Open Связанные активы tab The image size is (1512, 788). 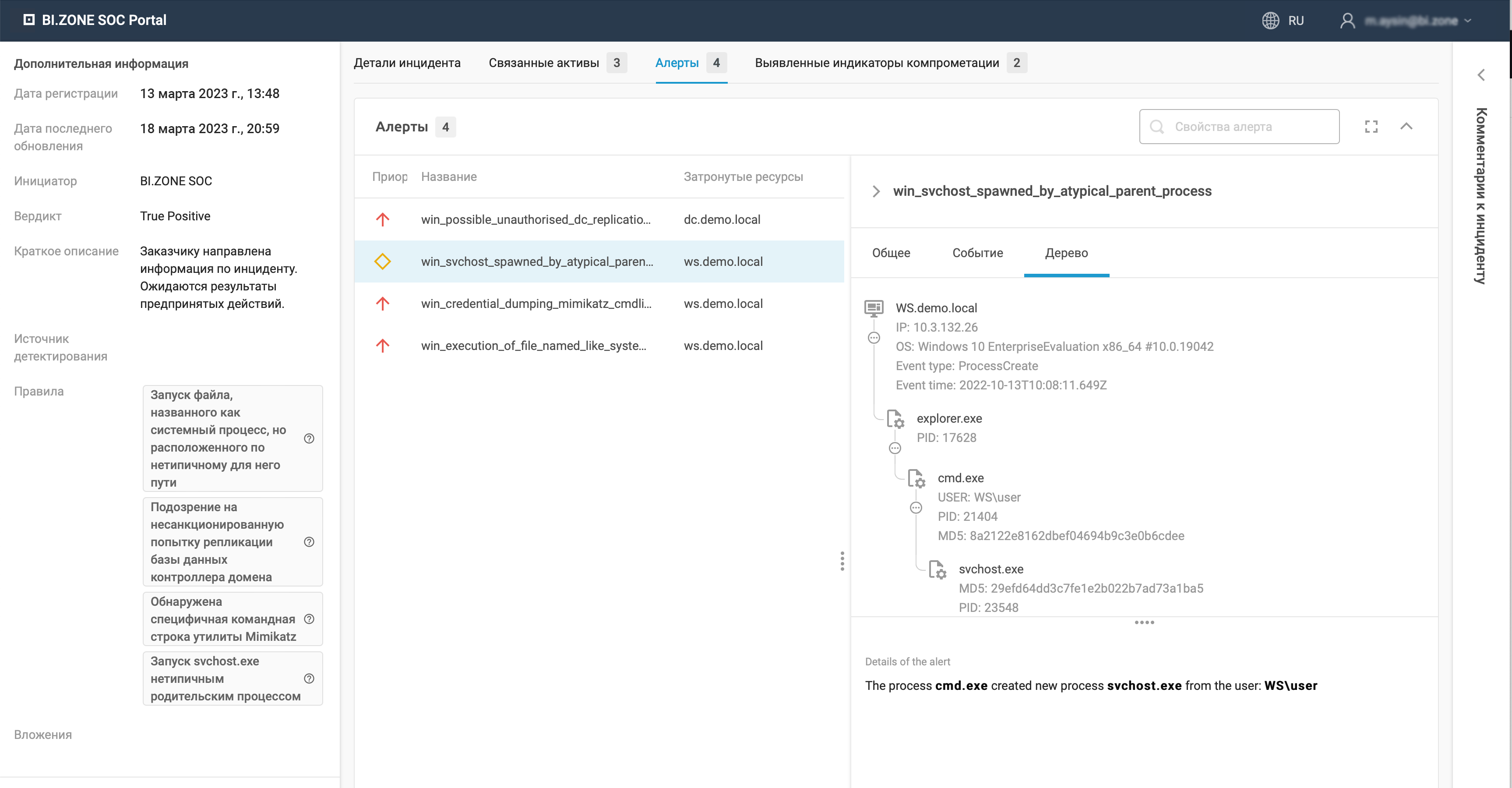click(x=543, y=63)
